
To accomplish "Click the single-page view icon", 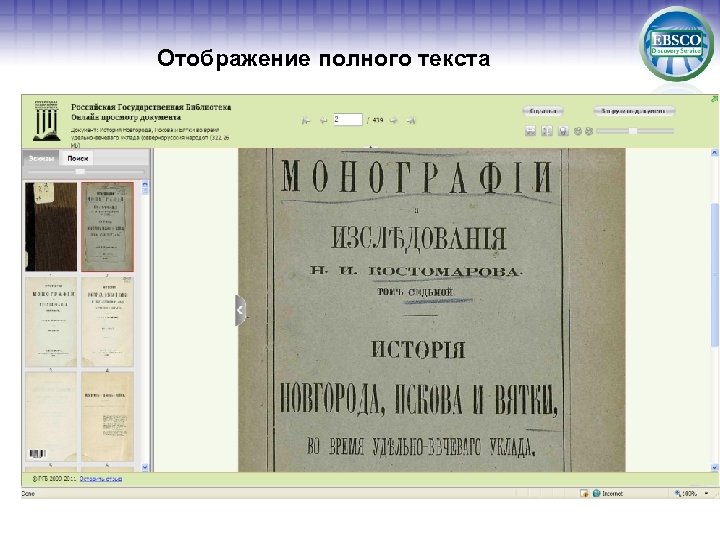I will pyautogui.click(x=563, y=131).
